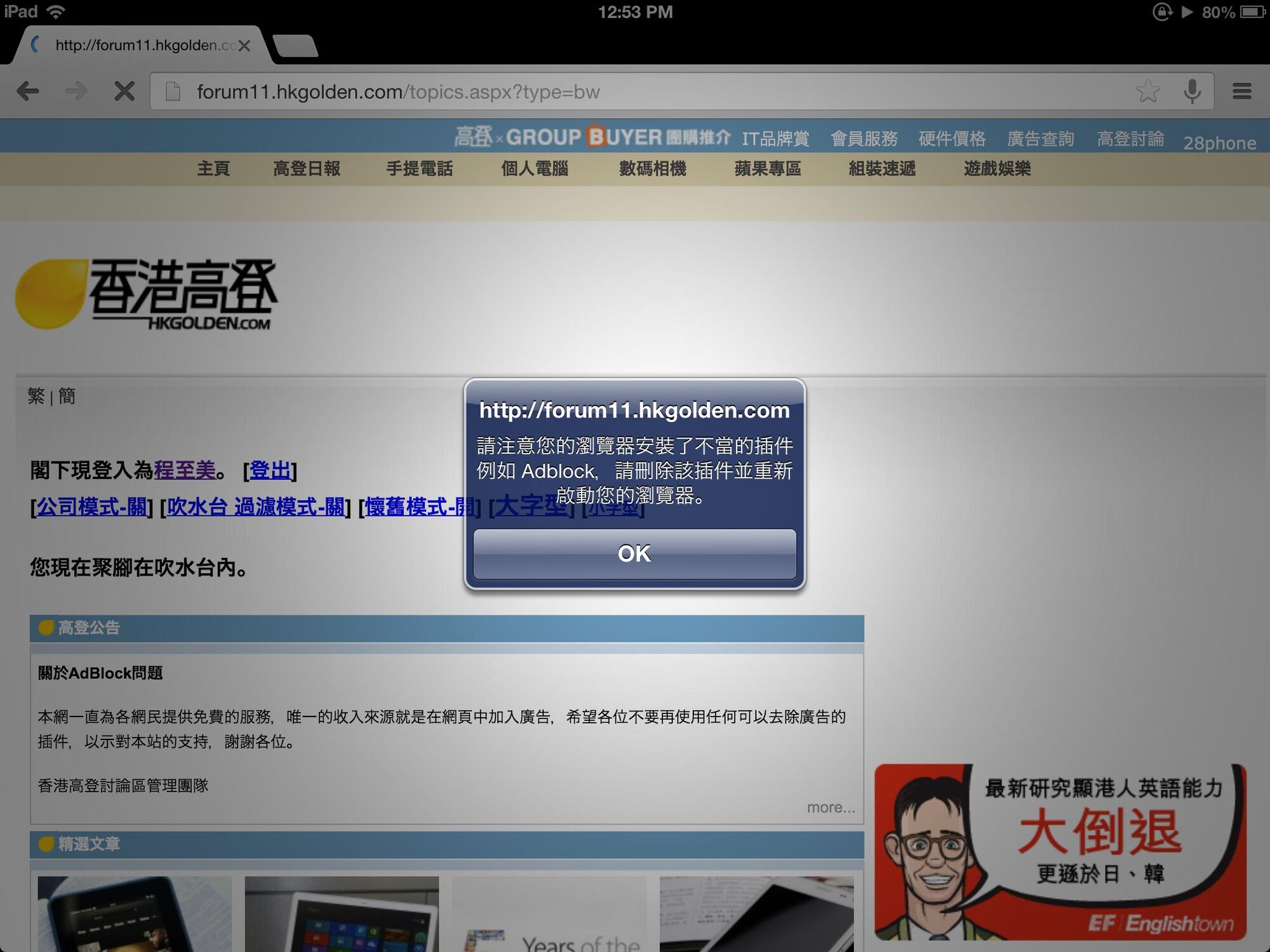The width and height of the screenshot is (1270, 952).
Task: Open 廣告查詢 link
Action: [x=1040, y=138]
